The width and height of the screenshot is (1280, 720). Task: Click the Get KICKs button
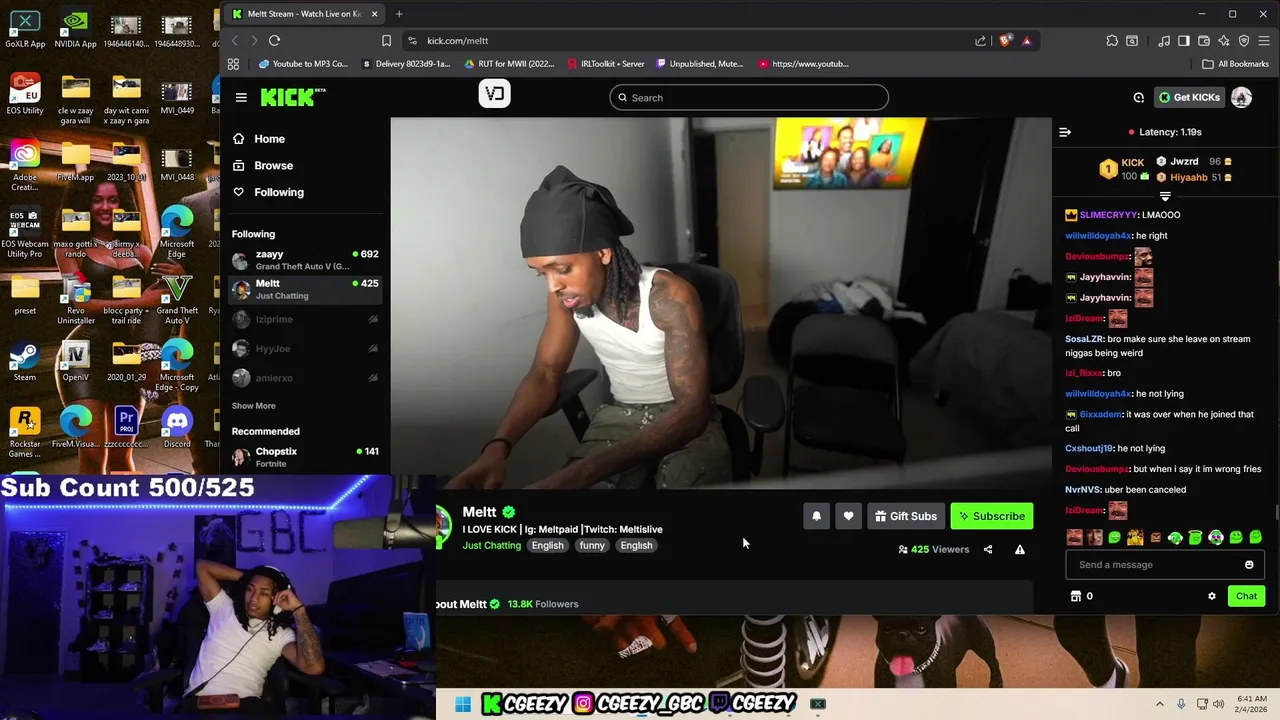coord(1189,97)
